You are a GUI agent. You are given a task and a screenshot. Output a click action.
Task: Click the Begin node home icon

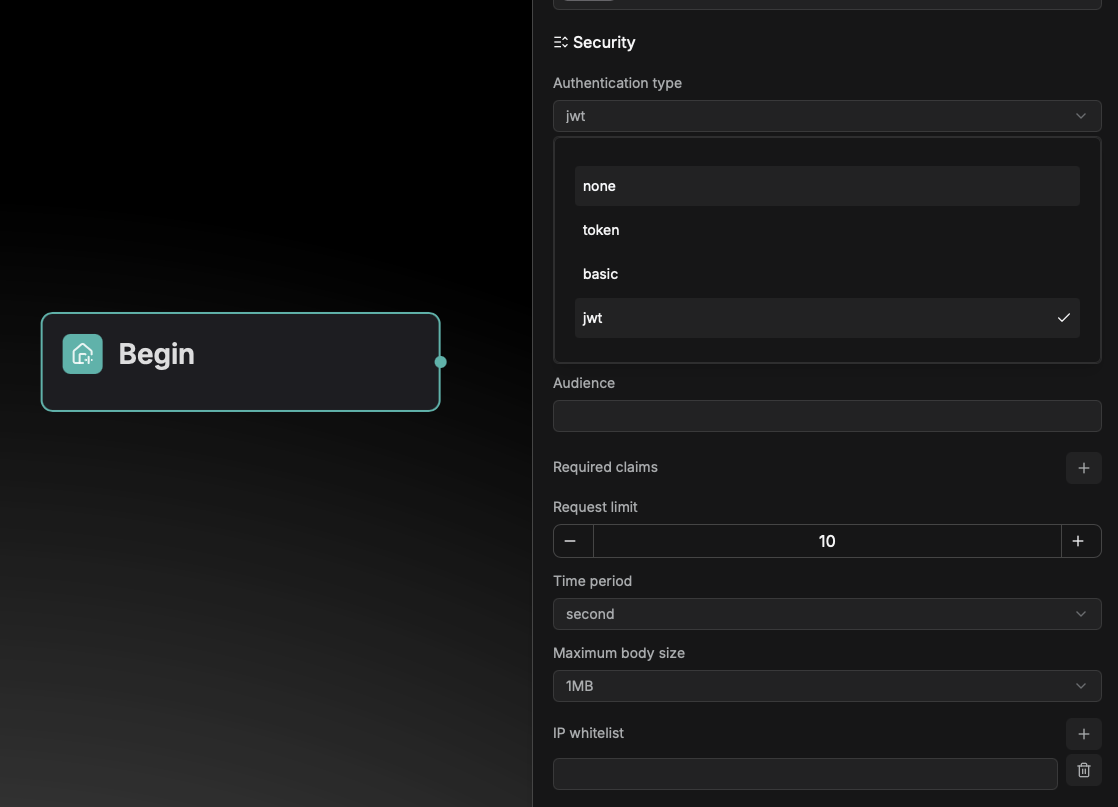click(x=83, y=354)
